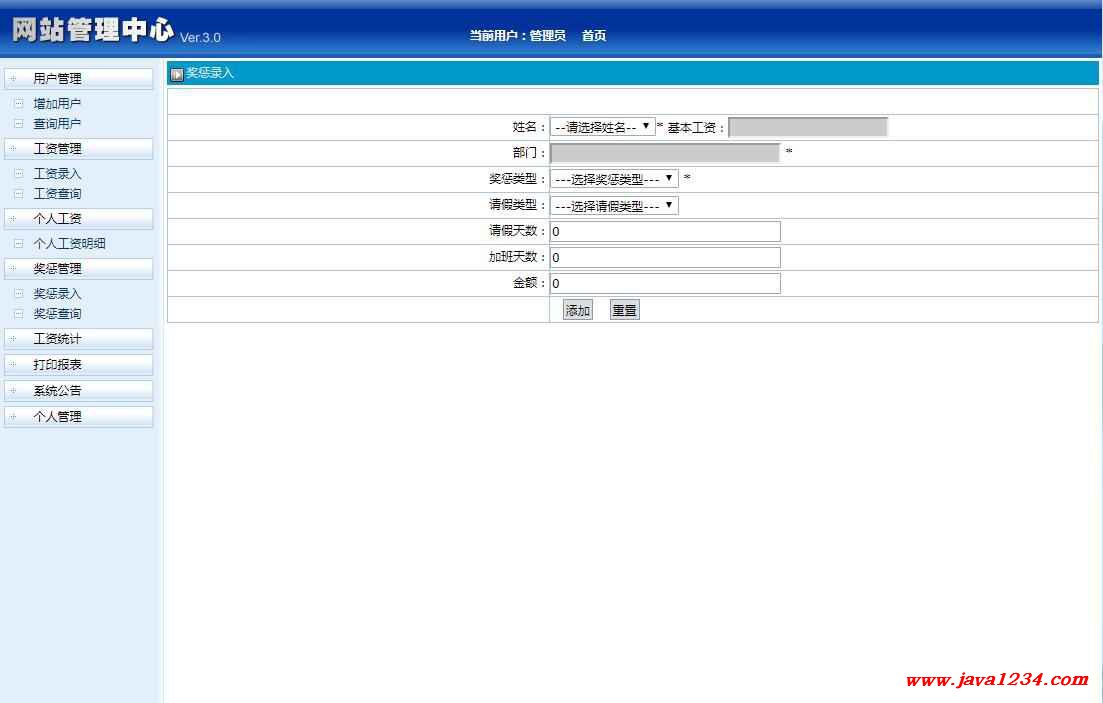Expand the 系统公告 menu section

pyautogui.click(x=78, y=391)
